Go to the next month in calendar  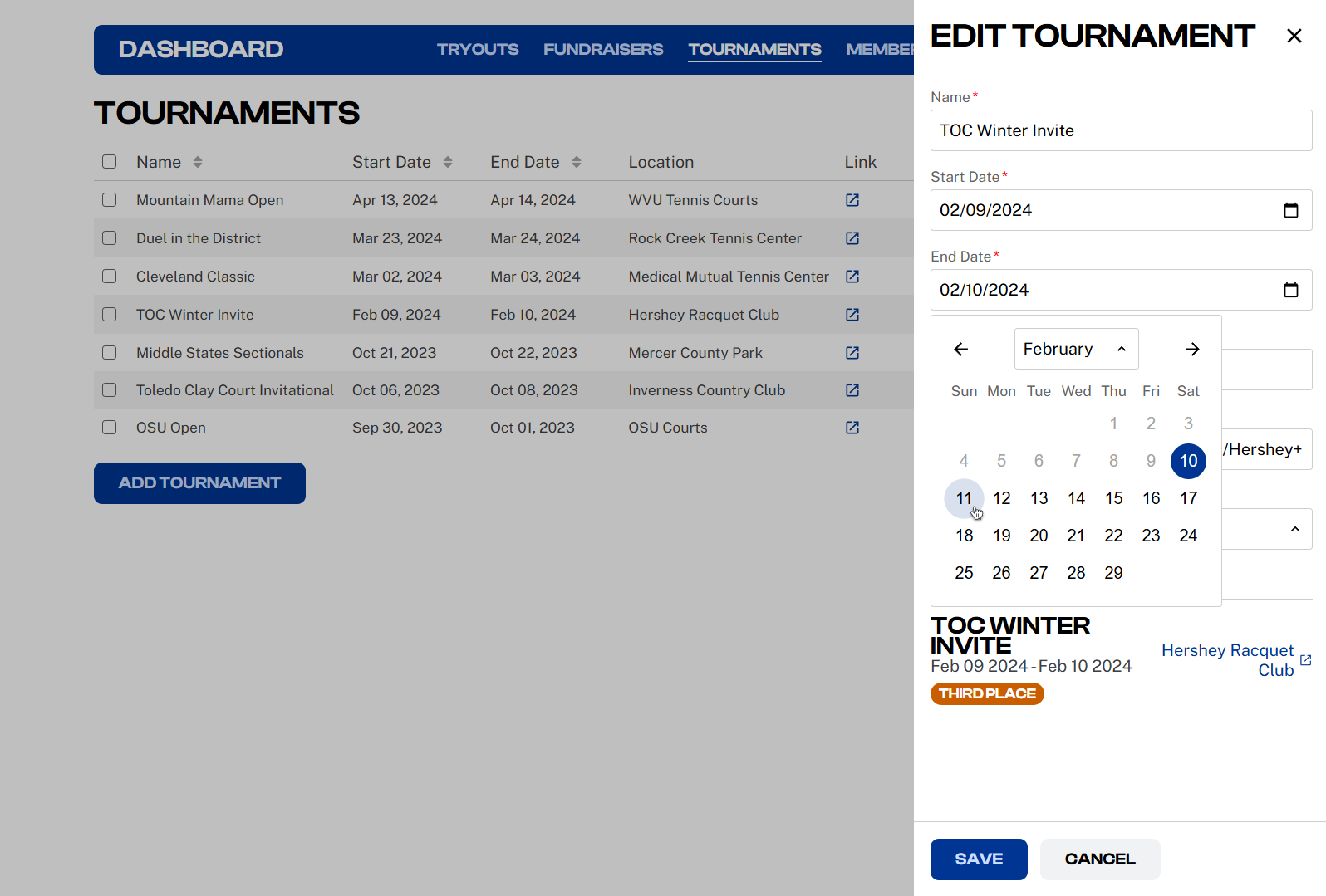click(x=1192, y=349)
